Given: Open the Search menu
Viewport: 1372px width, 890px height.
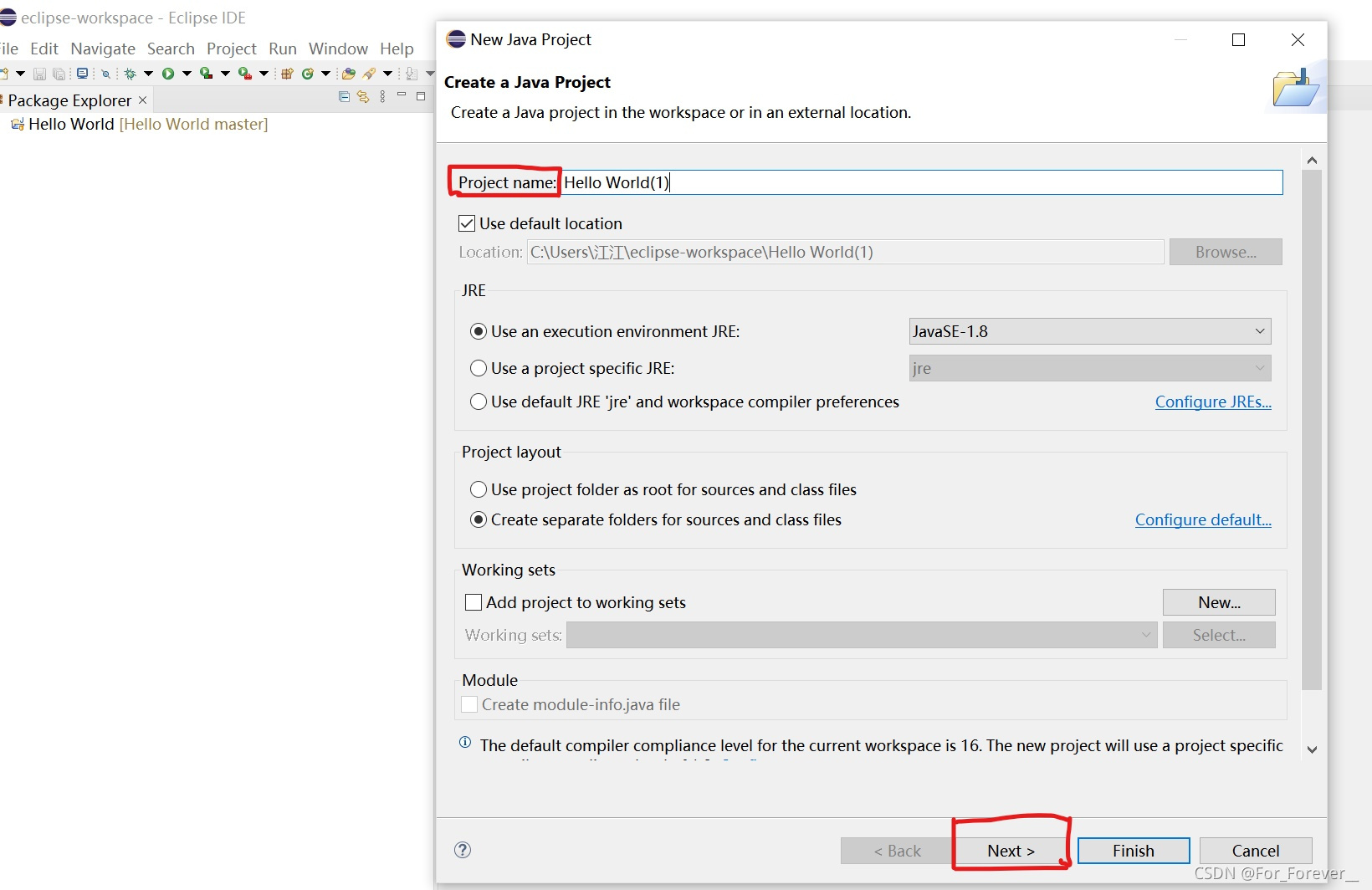Looking at the screenshot, I should pyautogui.click(x=171, y=49).
